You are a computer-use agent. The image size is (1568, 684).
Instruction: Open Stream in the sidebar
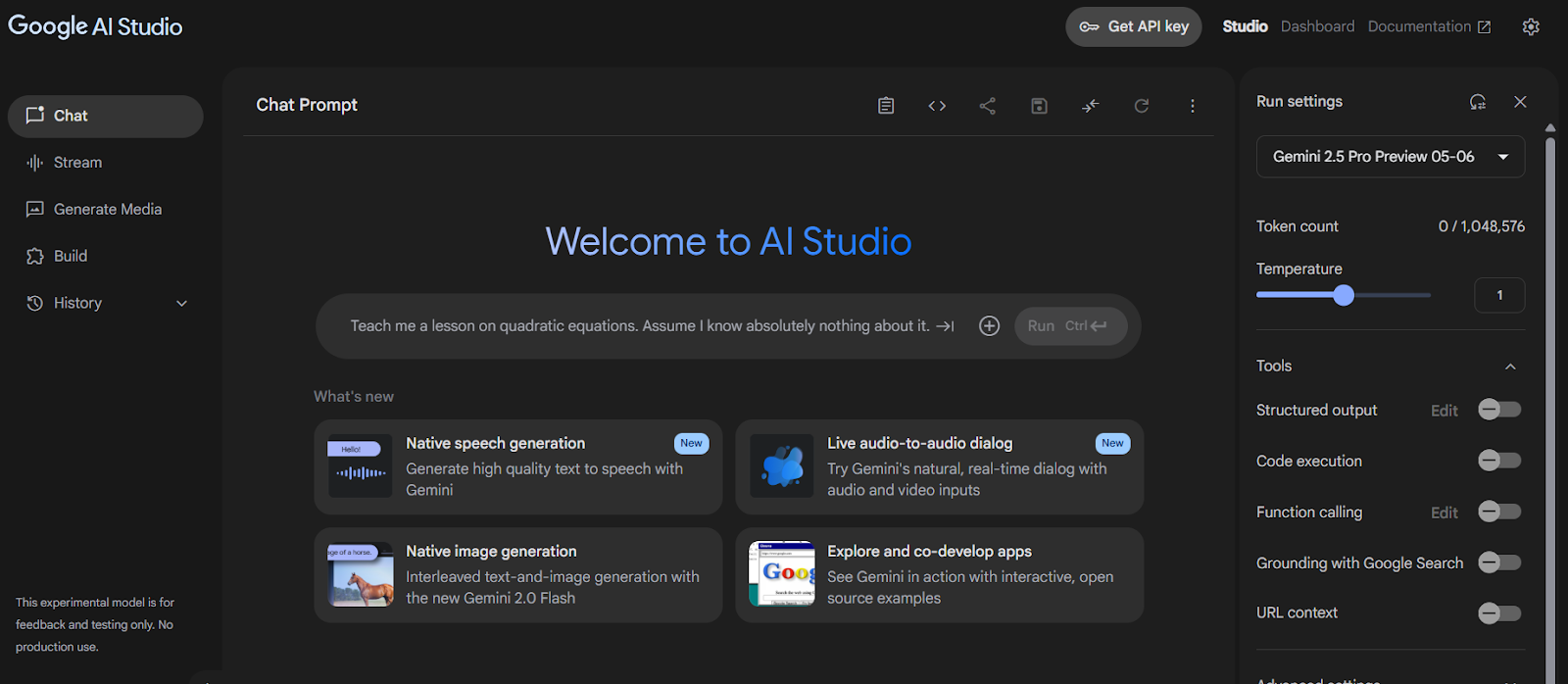(x=106, y=163)
